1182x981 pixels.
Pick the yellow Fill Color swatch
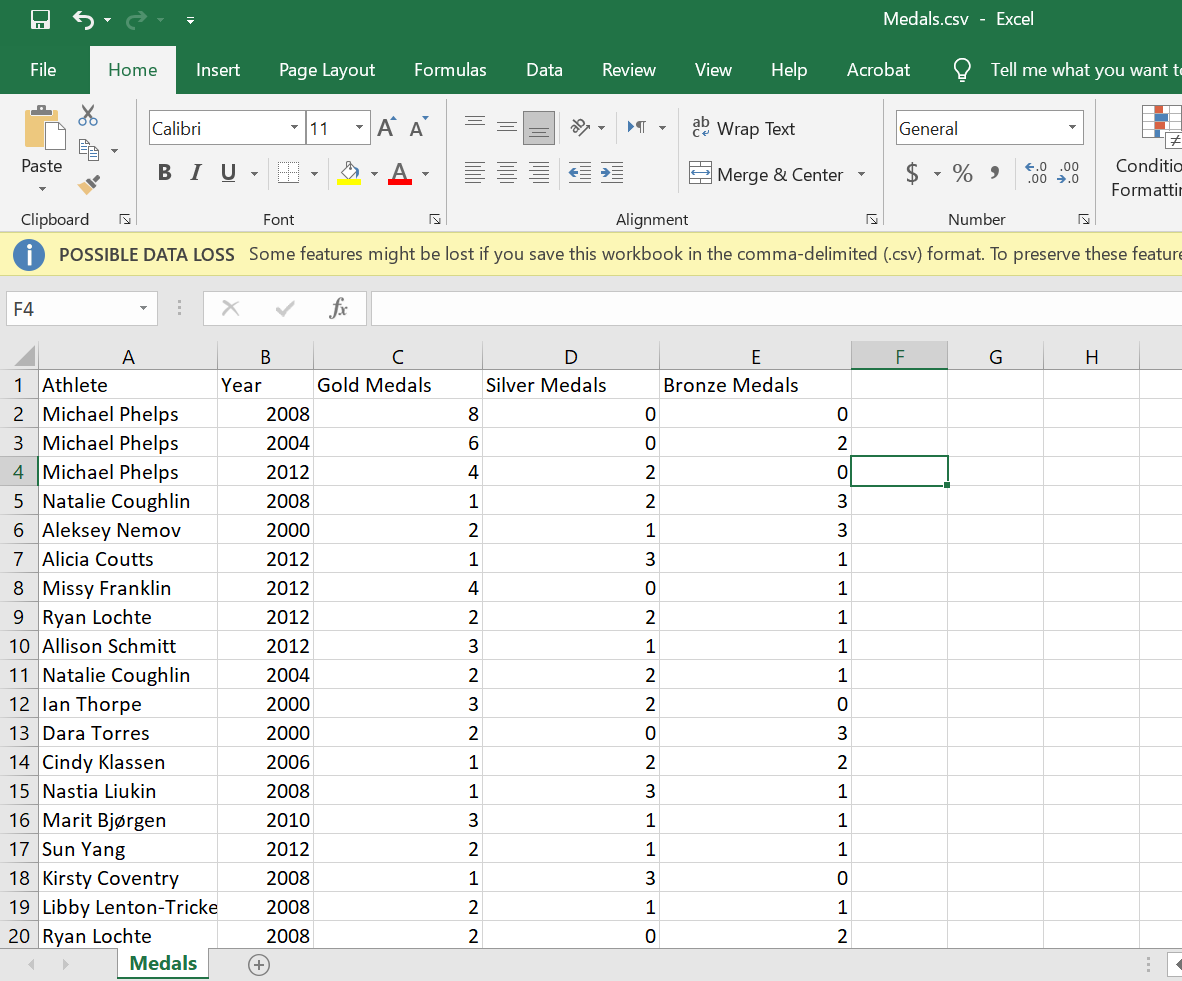(349, 180)
